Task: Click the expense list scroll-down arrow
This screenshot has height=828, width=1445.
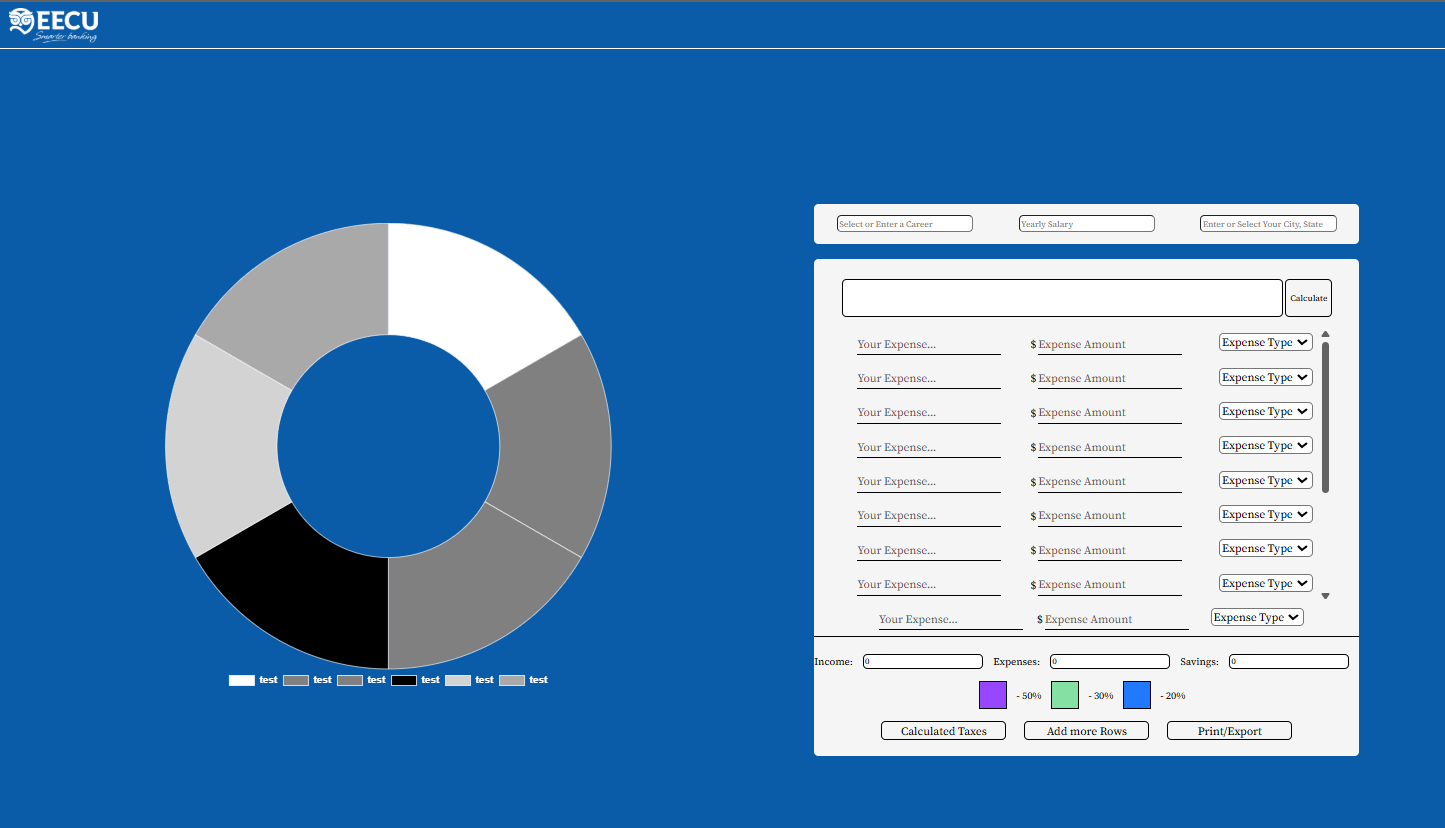Action: 1325,596
